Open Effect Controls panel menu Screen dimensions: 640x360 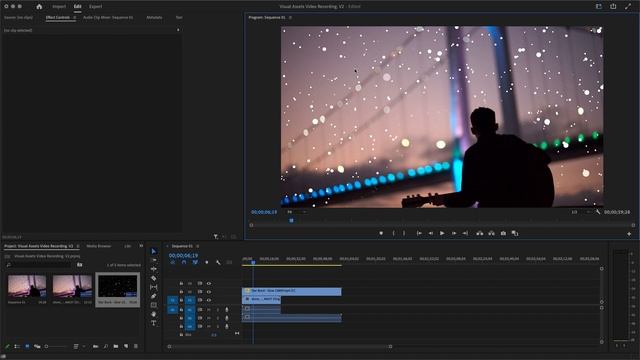click(x=74, y=18)
